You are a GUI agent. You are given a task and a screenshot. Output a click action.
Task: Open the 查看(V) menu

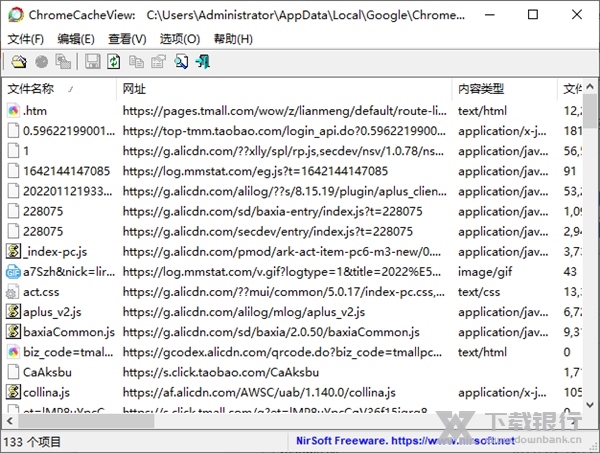[127, 39]
